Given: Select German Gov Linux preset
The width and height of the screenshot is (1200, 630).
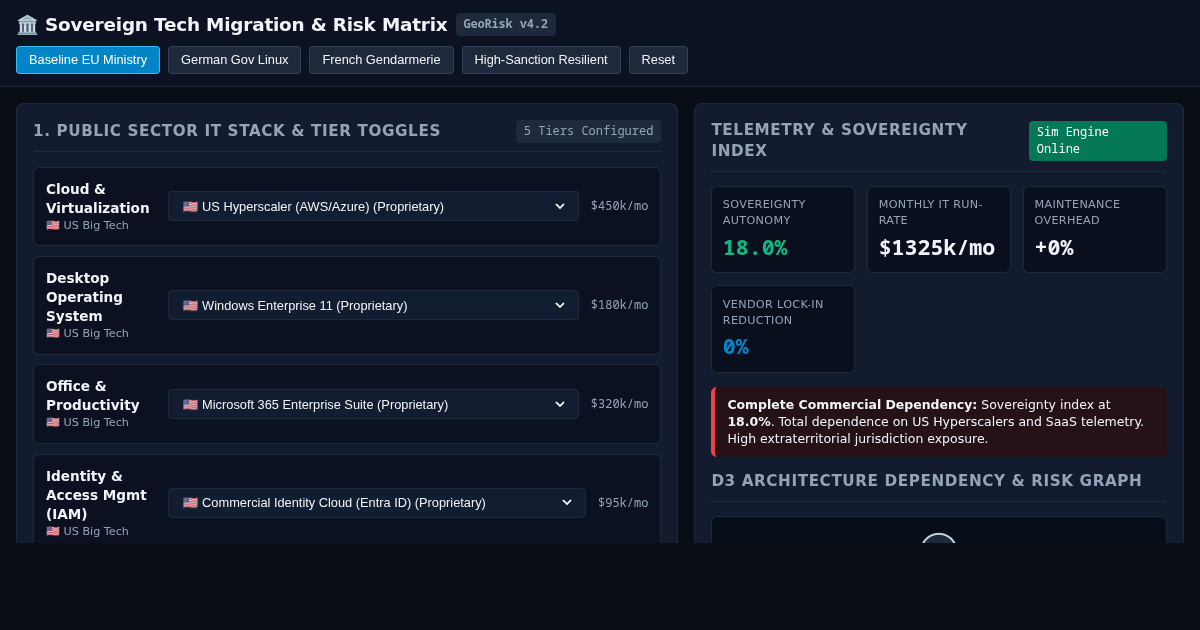Looking at the screenshot, I should pyautogui.click(x=234, y=60).
